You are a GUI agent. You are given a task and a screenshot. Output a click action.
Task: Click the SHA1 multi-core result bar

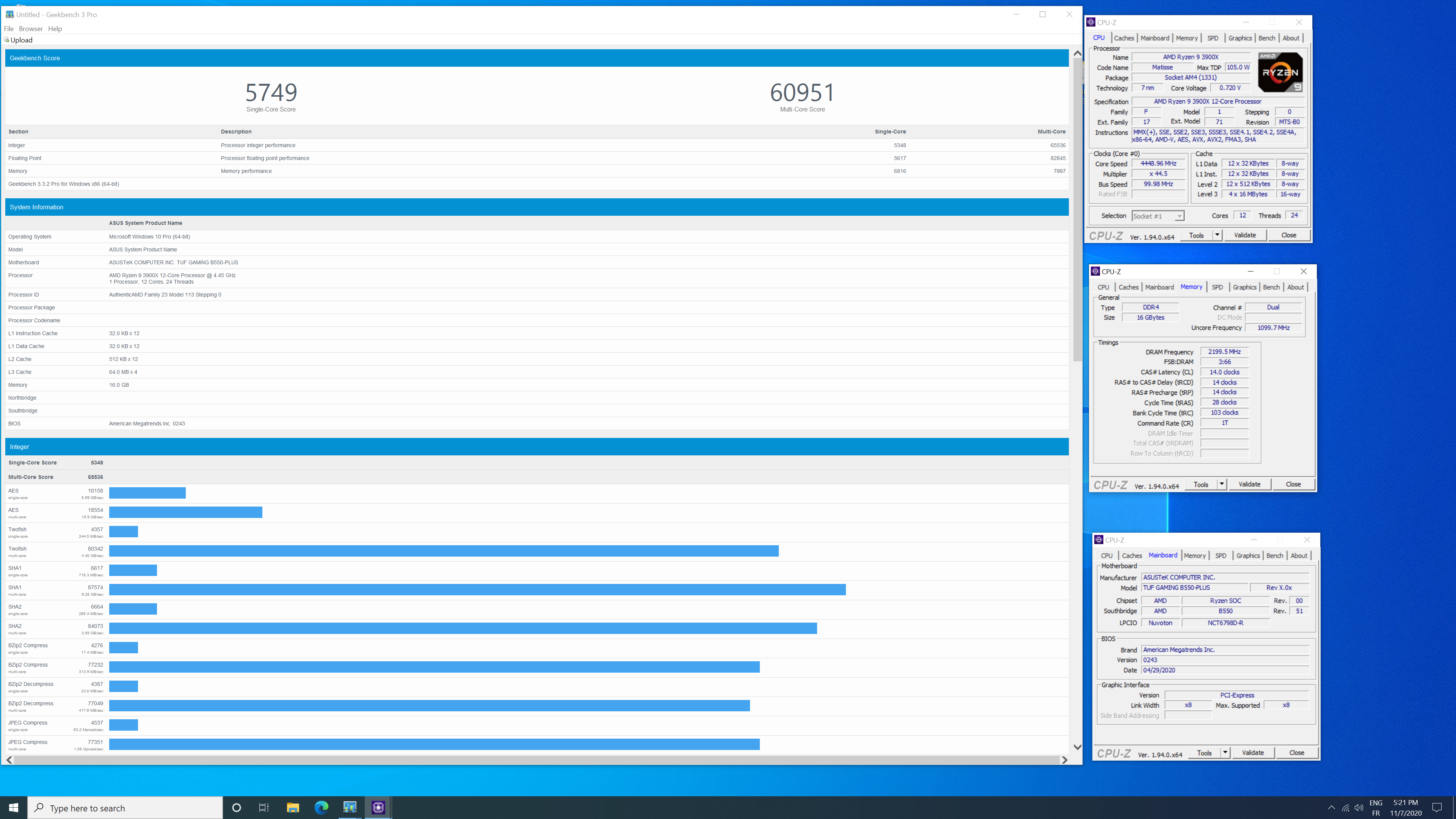point(478,590)
